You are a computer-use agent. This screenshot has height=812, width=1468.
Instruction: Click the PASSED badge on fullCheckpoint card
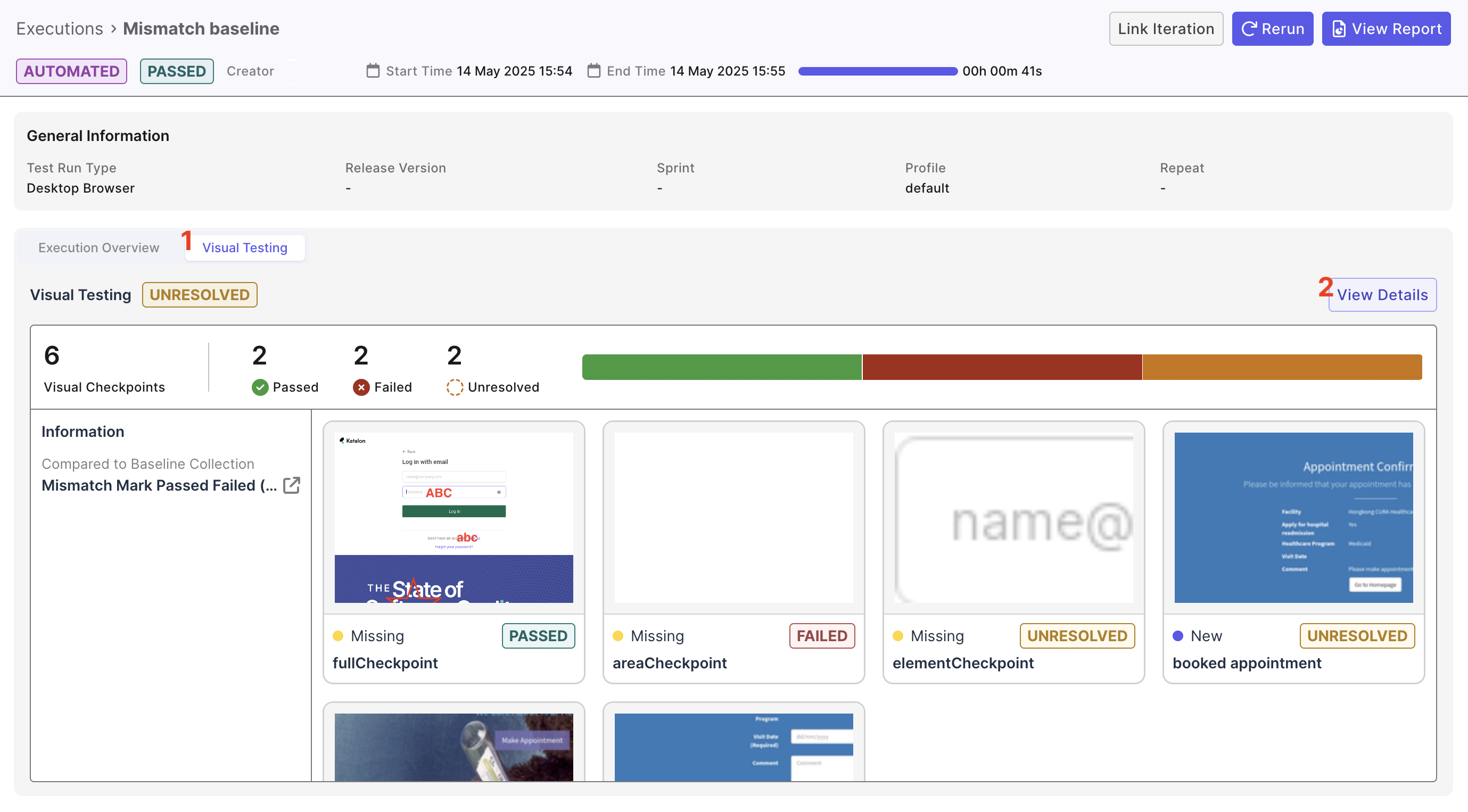[x=538, y=636]
